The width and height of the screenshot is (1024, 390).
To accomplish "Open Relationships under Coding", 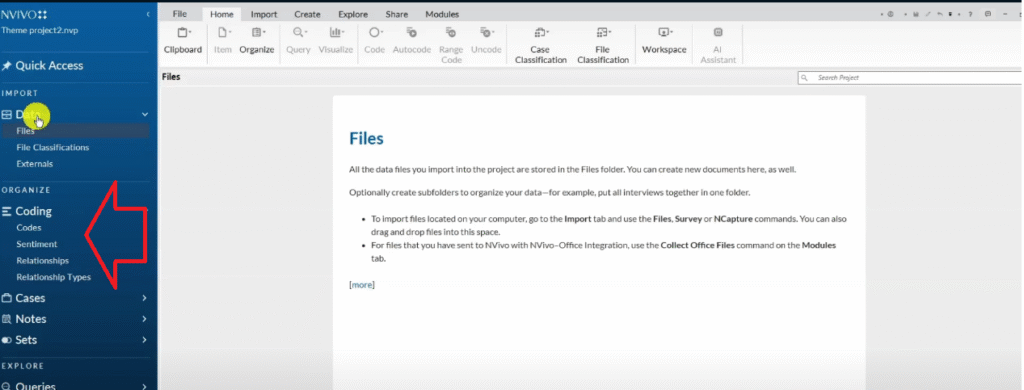I will [x=42, y=261].
